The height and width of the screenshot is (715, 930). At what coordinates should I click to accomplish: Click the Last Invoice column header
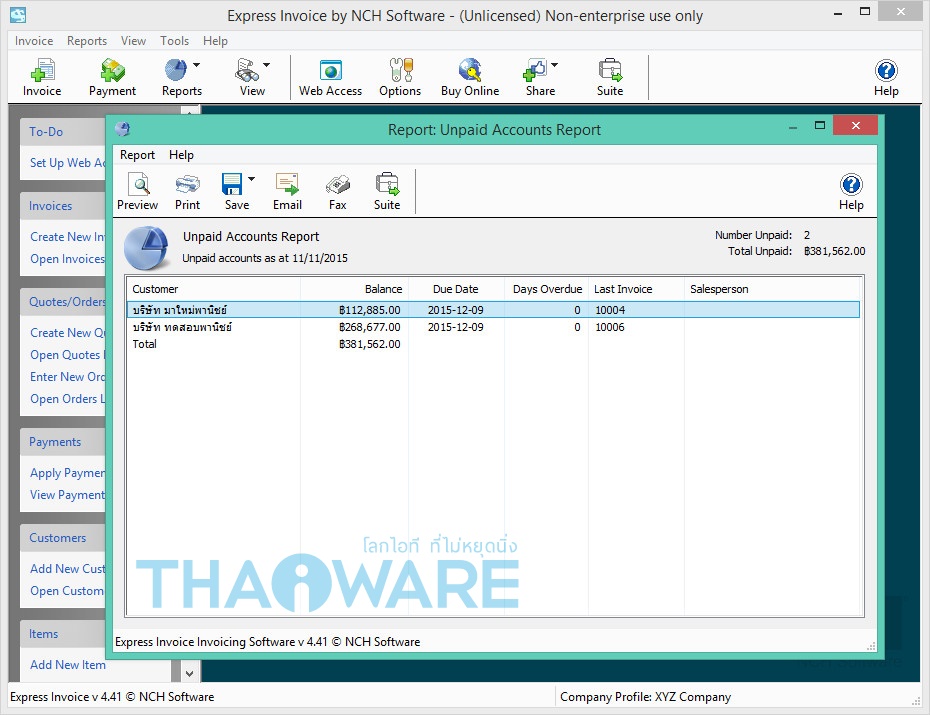(x=636, y=289)
